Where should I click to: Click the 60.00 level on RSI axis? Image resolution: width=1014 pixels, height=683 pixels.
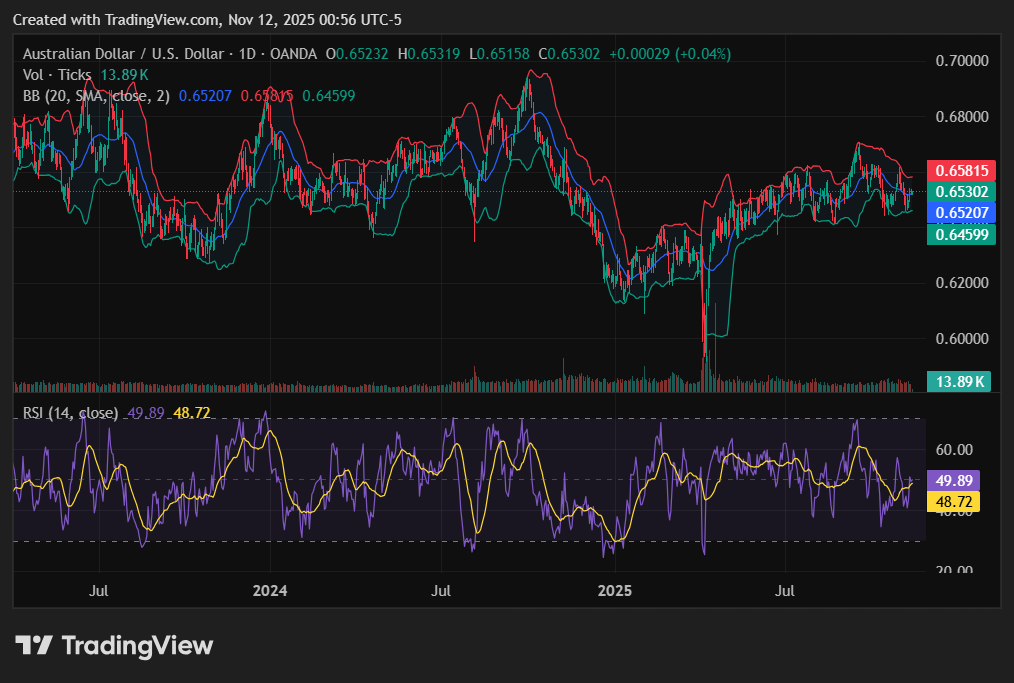tap(955, 450)
